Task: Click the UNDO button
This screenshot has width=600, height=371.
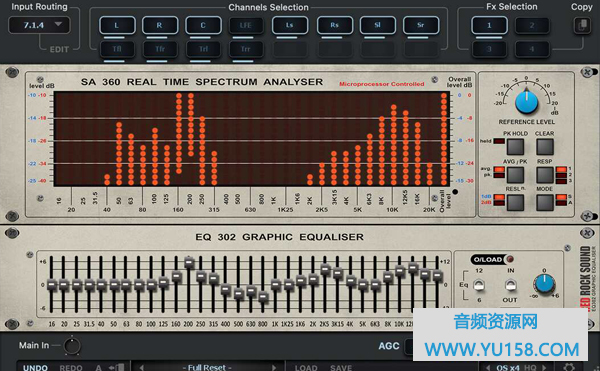Action: pos(35,368)
